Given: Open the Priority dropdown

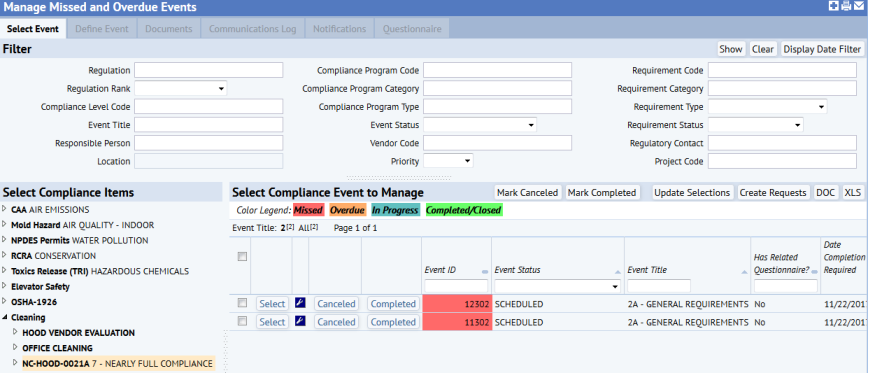Looking at the screenshot, I should tap(448, 161).
